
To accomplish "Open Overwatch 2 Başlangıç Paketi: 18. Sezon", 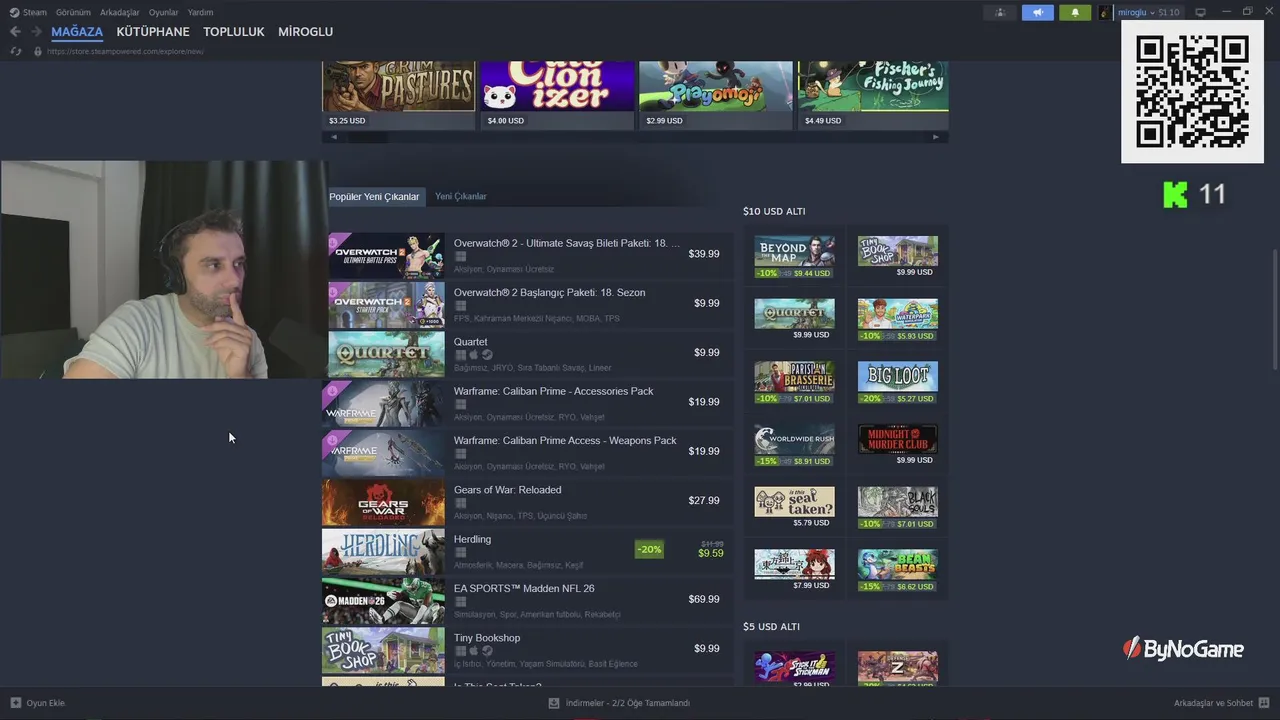I will coord(526,304).
